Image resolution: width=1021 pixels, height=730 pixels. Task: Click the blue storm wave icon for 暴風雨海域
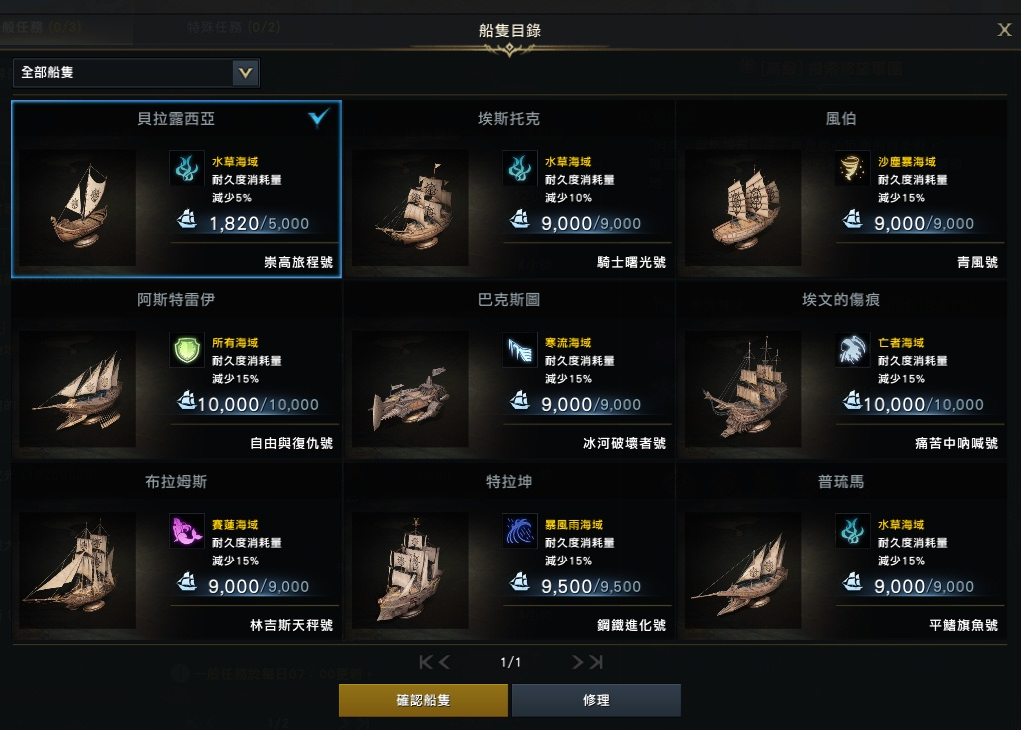(x=520, y=531)
